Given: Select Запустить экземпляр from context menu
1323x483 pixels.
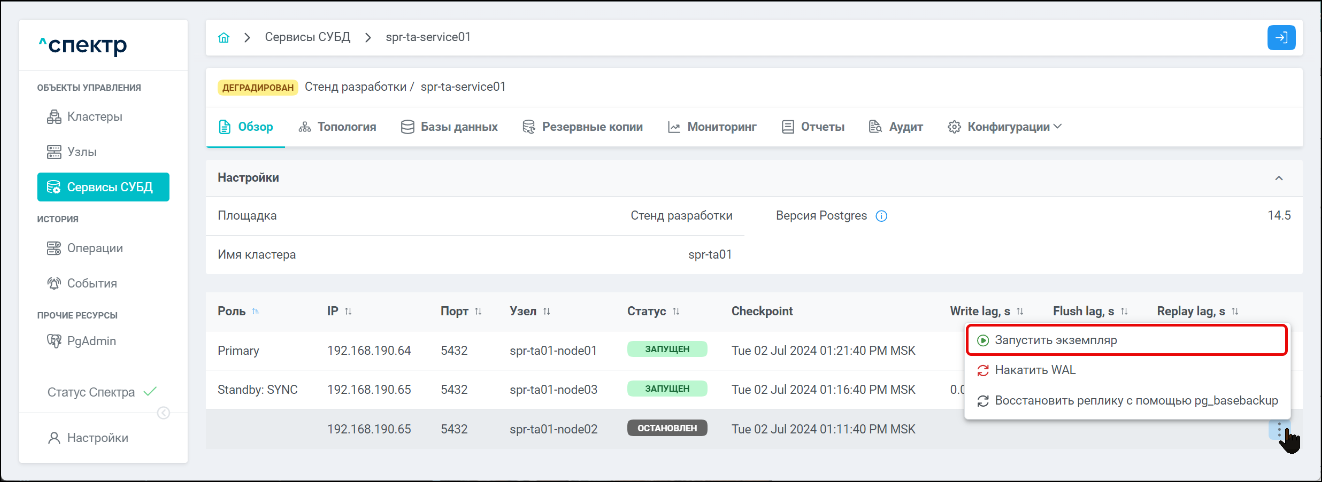Looking at the screenshot, I should coord(1125,340).
